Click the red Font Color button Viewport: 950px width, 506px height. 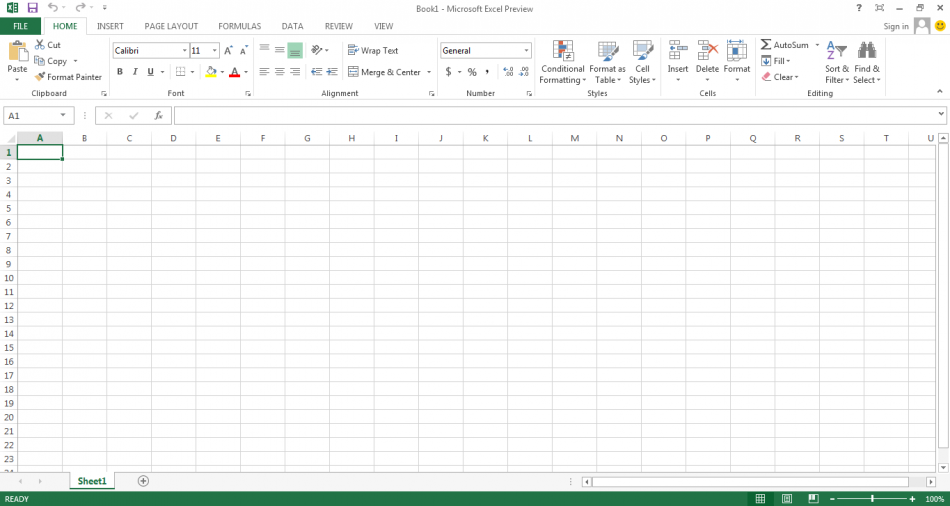pyautogui.click(x=235, y=72)
